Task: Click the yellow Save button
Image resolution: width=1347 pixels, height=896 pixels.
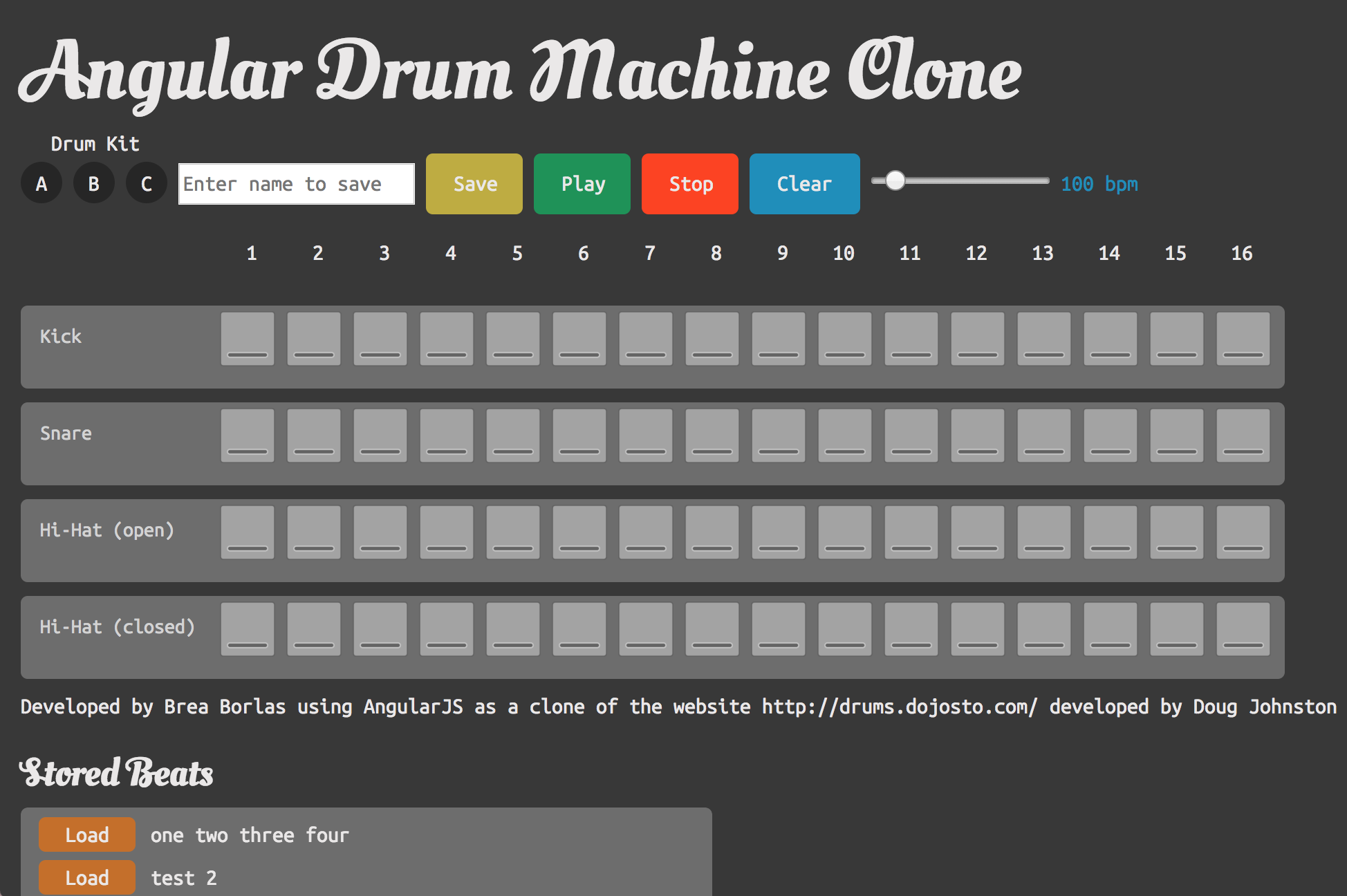Action: tap(474, 184)
